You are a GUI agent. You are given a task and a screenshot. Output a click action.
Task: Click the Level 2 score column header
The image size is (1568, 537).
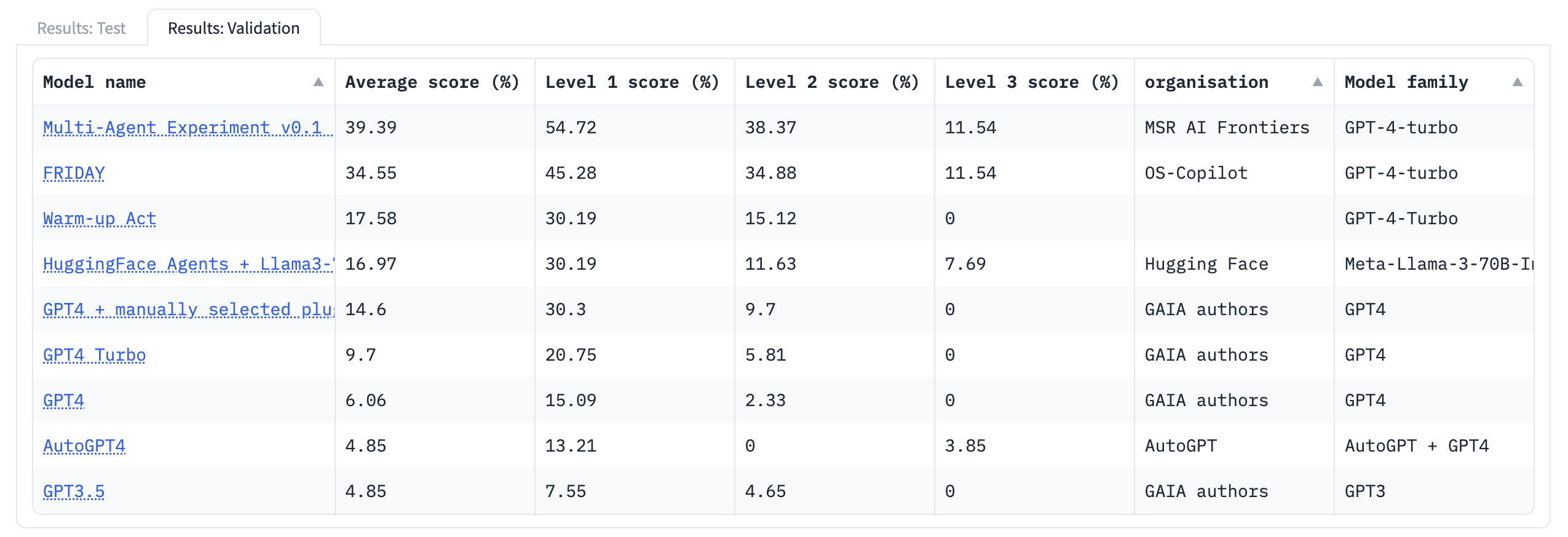tap(831, 81)
